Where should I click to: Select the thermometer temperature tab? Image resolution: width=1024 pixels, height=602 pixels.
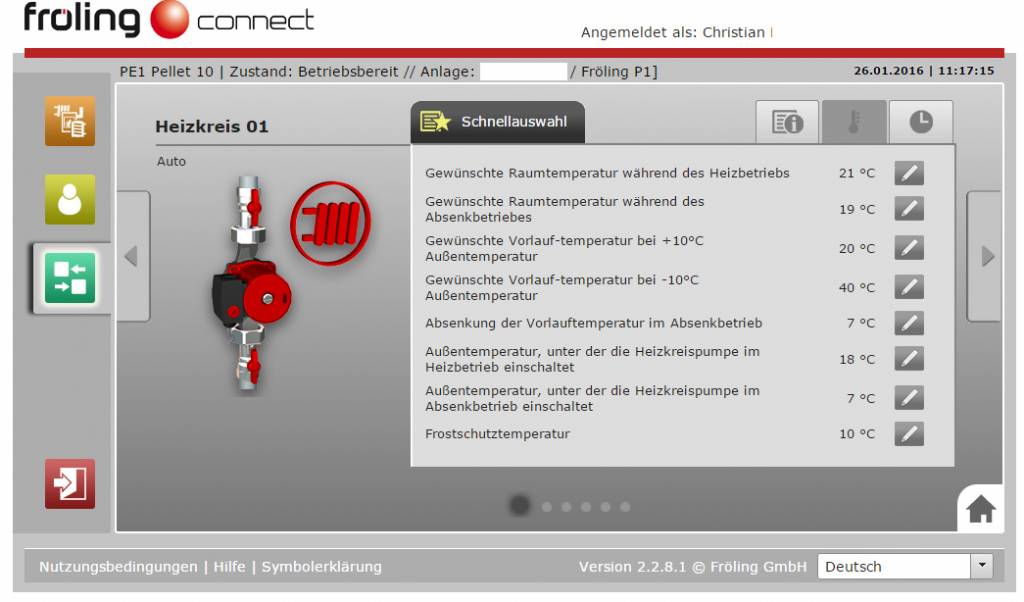click(x=854, y=122)
